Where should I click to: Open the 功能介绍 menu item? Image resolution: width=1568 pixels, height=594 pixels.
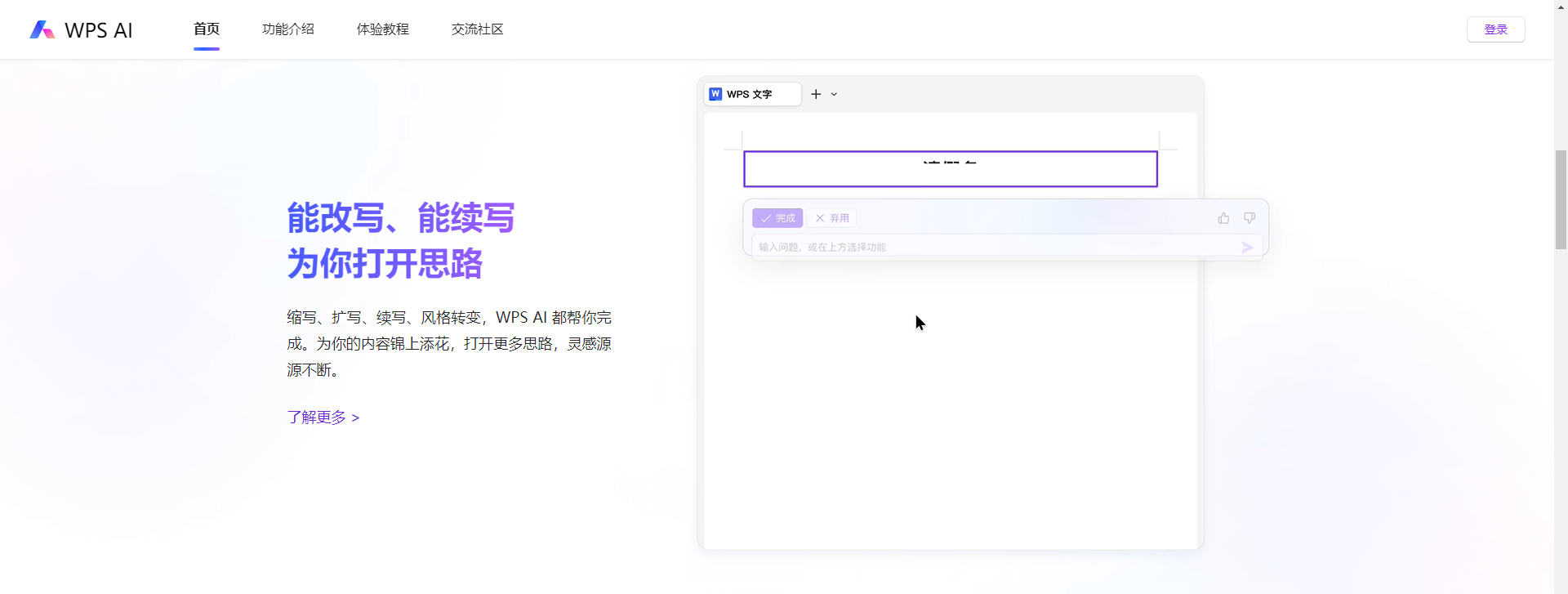pos(288,29)
